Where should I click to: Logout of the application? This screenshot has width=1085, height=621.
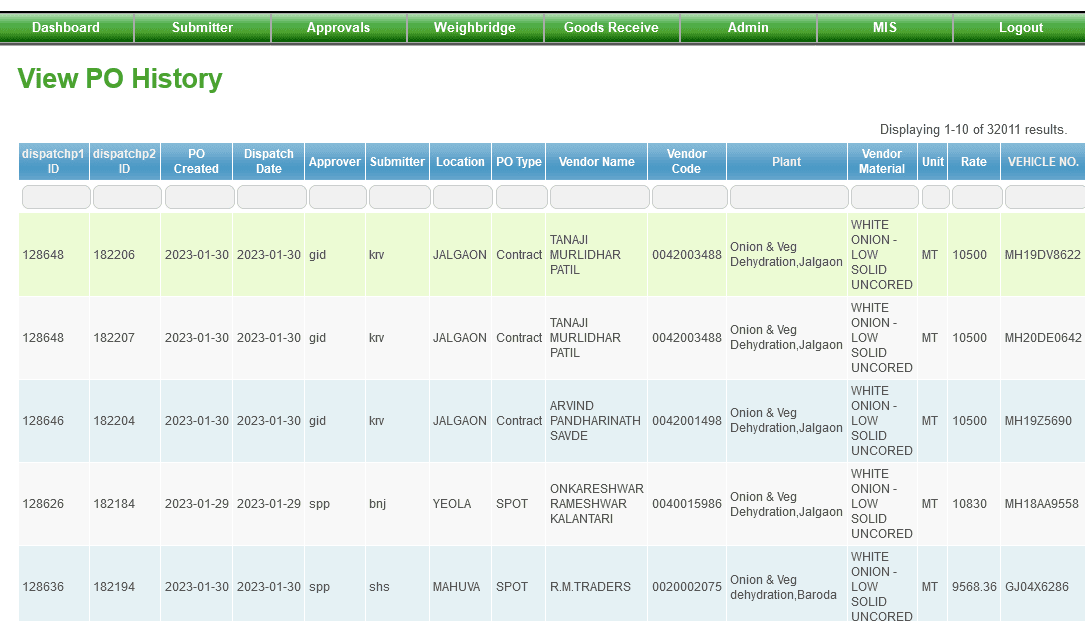tap(1020, 27)
